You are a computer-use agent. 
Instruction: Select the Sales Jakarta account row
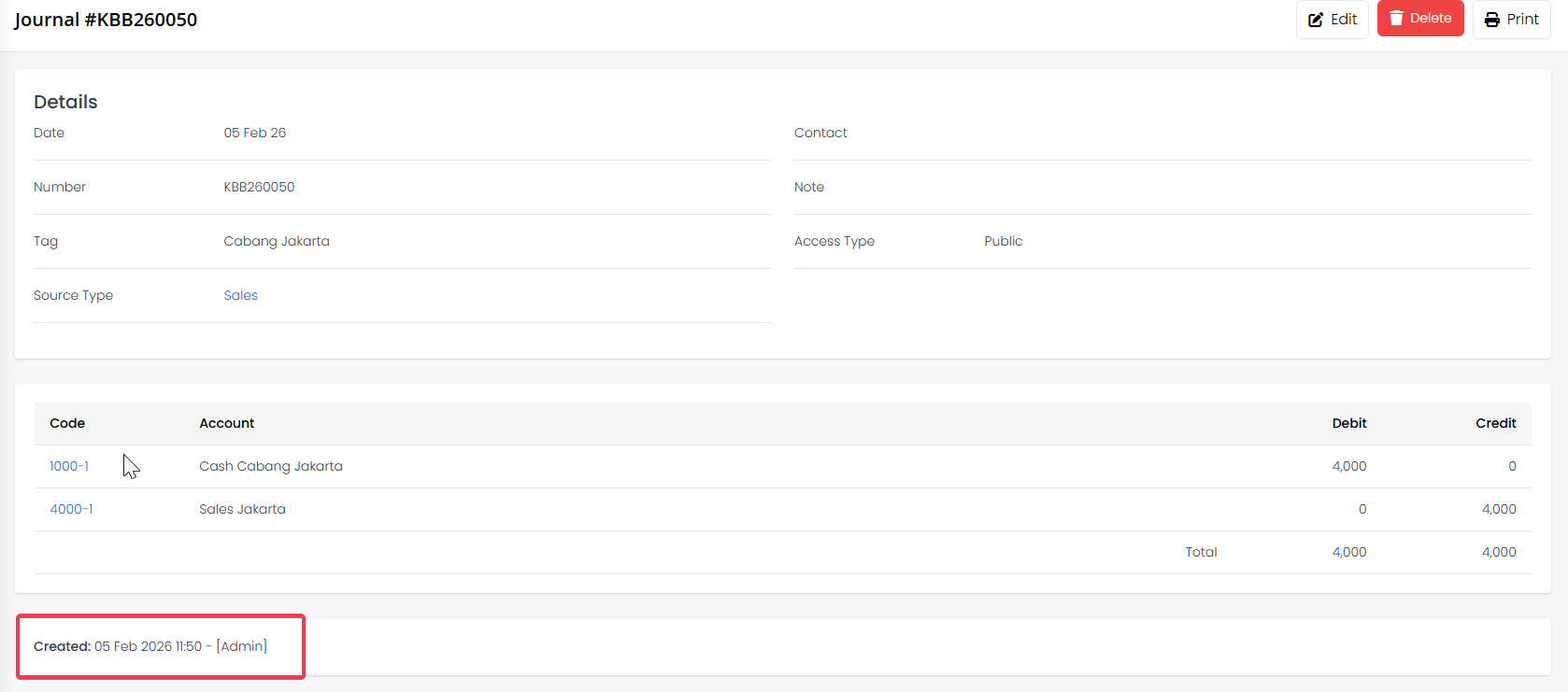(x=242, y=509)
